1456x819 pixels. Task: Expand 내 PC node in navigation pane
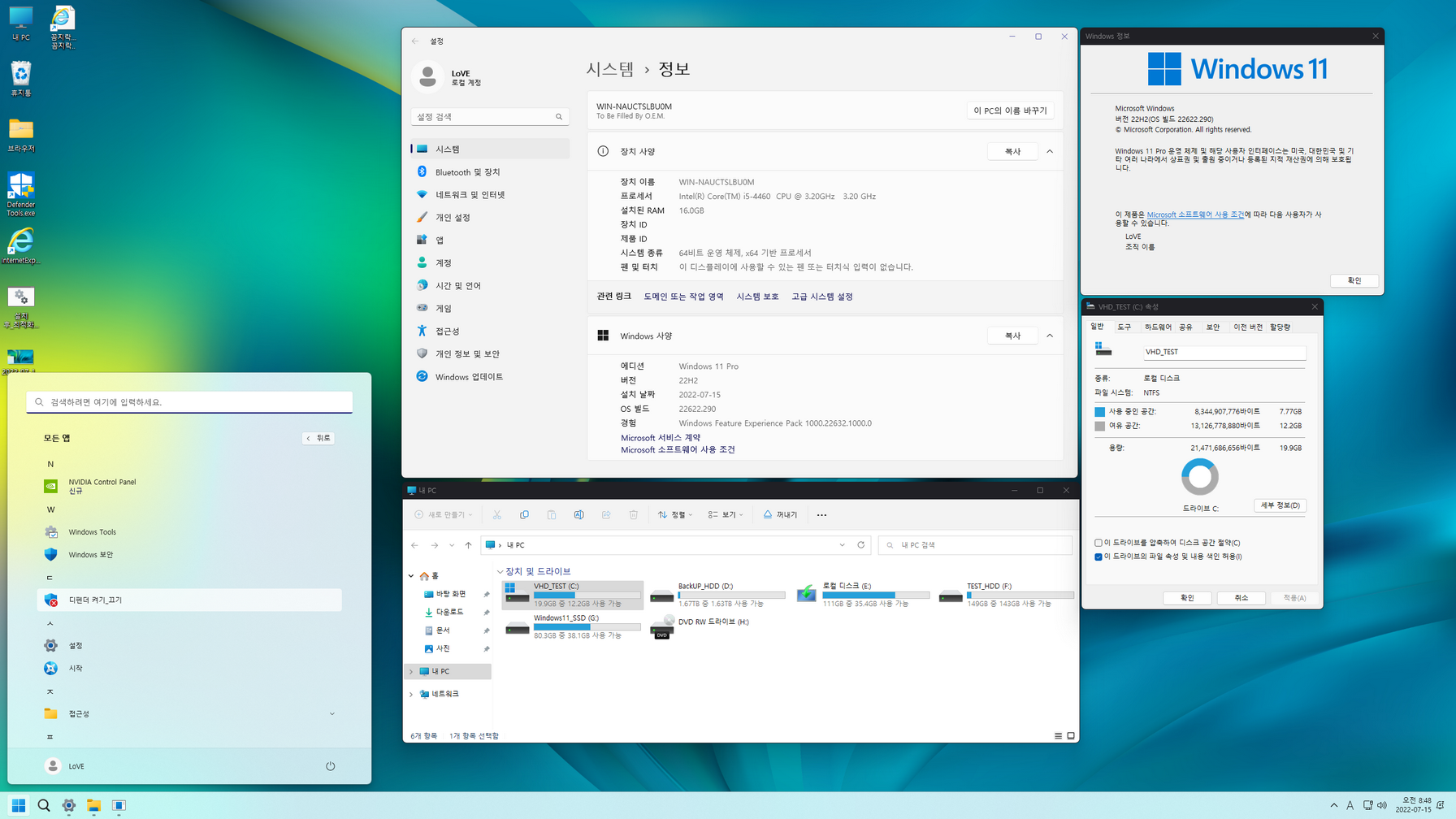coord(411,672)
